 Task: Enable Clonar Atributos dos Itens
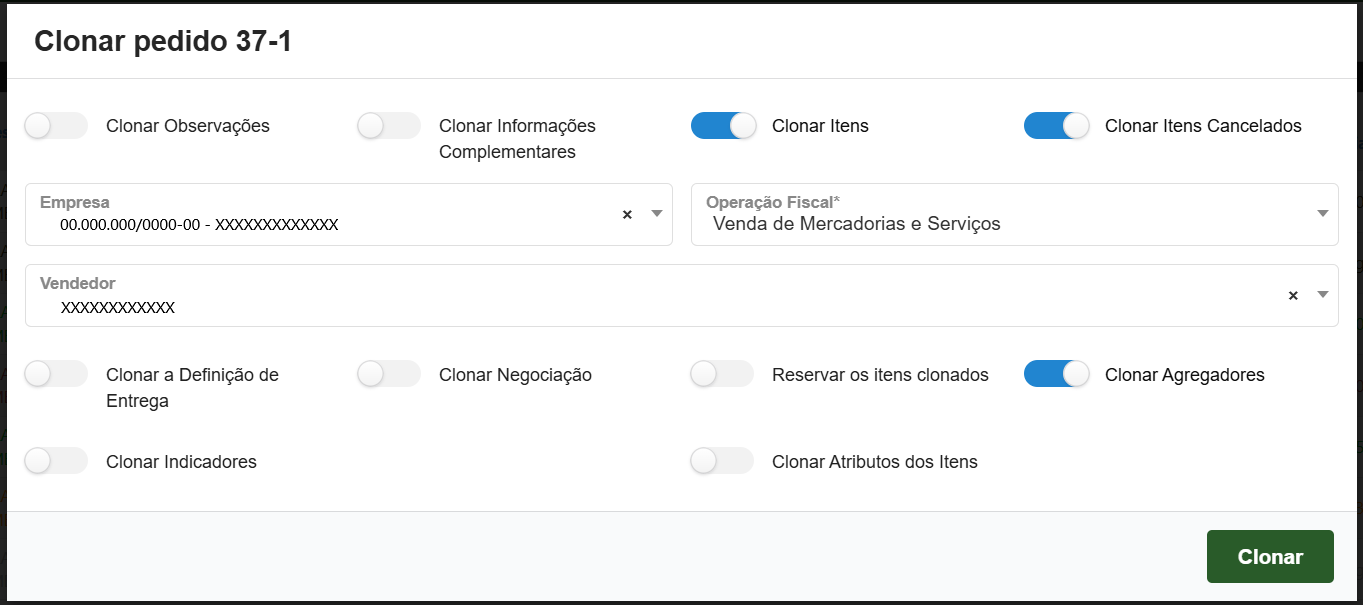coord(721,460)
